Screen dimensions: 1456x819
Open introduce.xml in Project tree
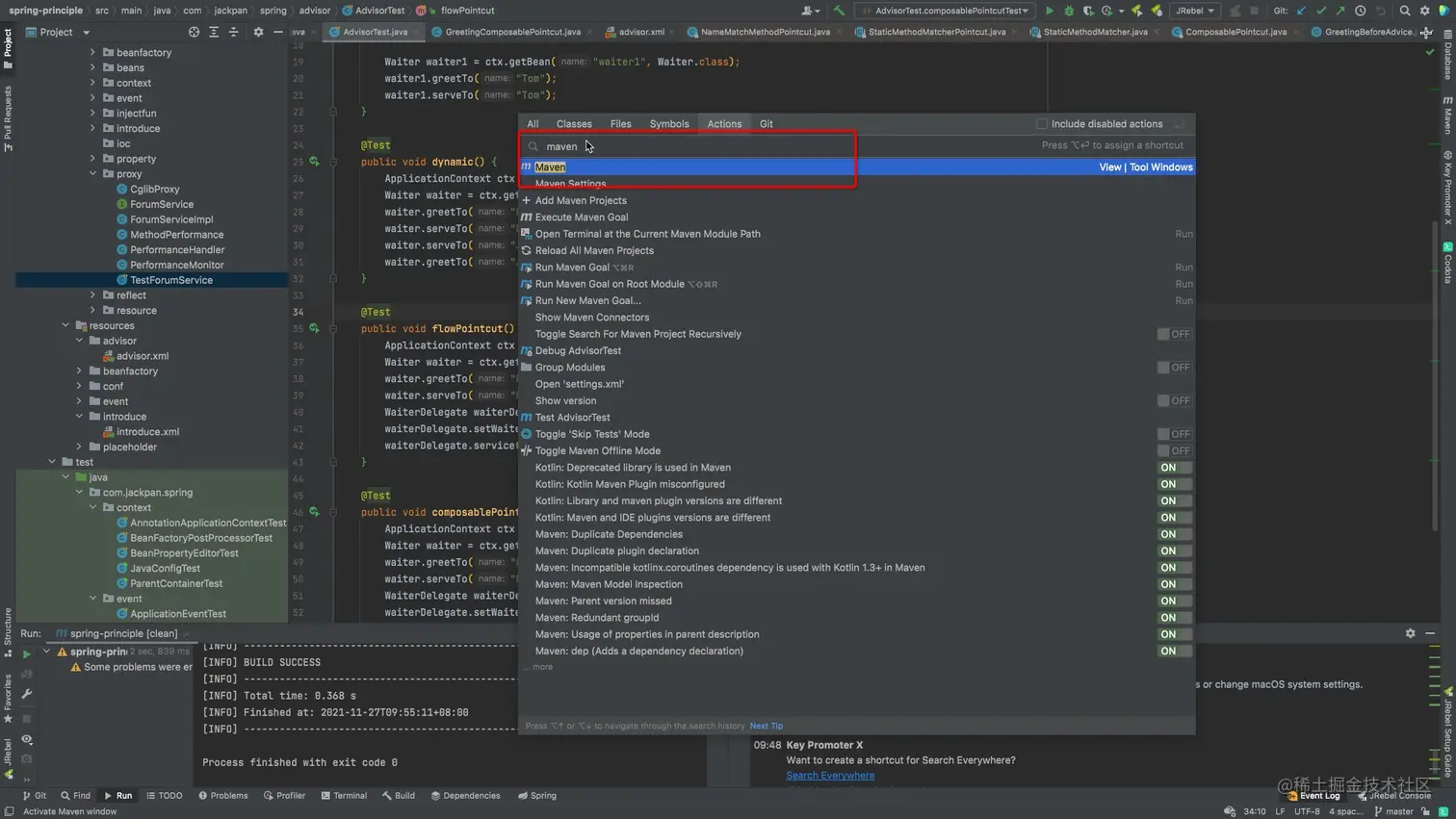[147, 432]
